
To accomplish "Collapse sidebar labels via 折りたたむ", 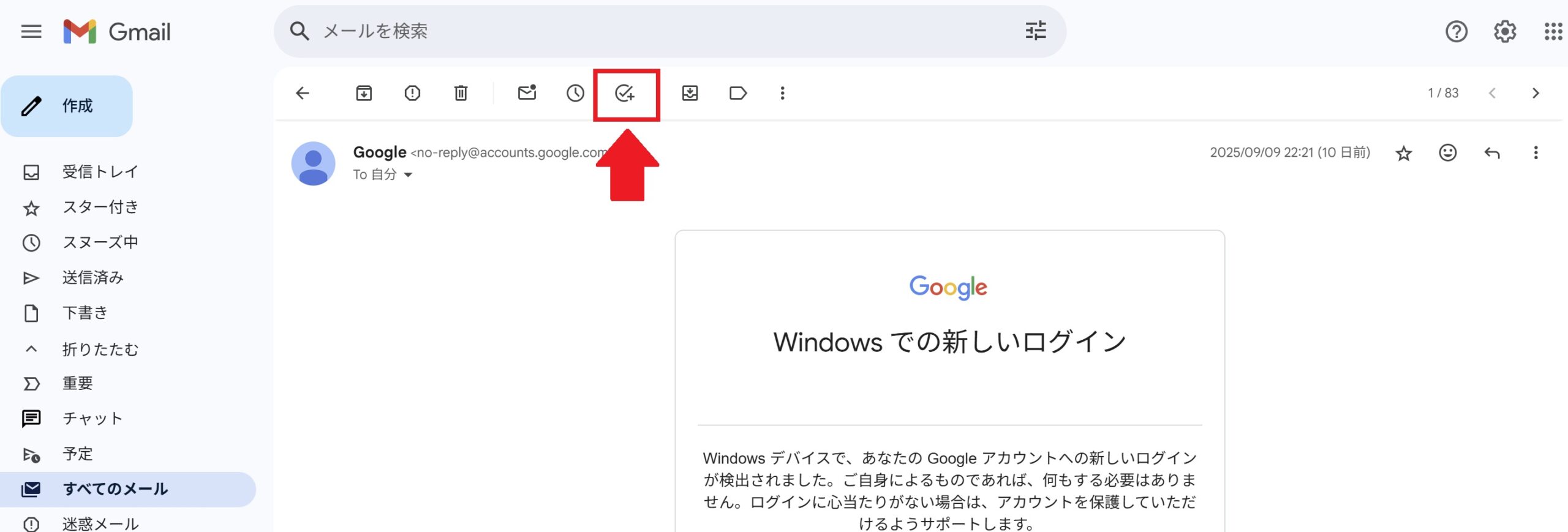I will tap(100, 349).
